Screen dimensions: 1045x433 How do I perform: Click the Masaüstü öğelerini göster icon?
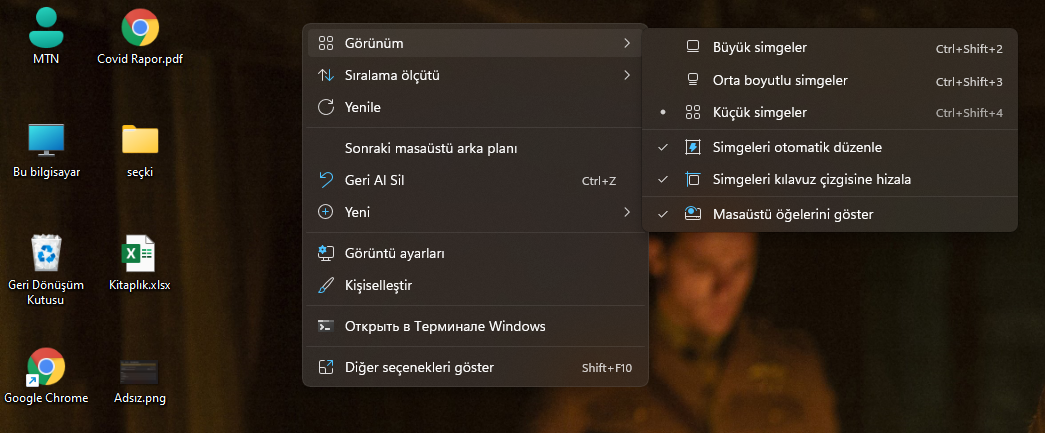[x=693, y=214]
